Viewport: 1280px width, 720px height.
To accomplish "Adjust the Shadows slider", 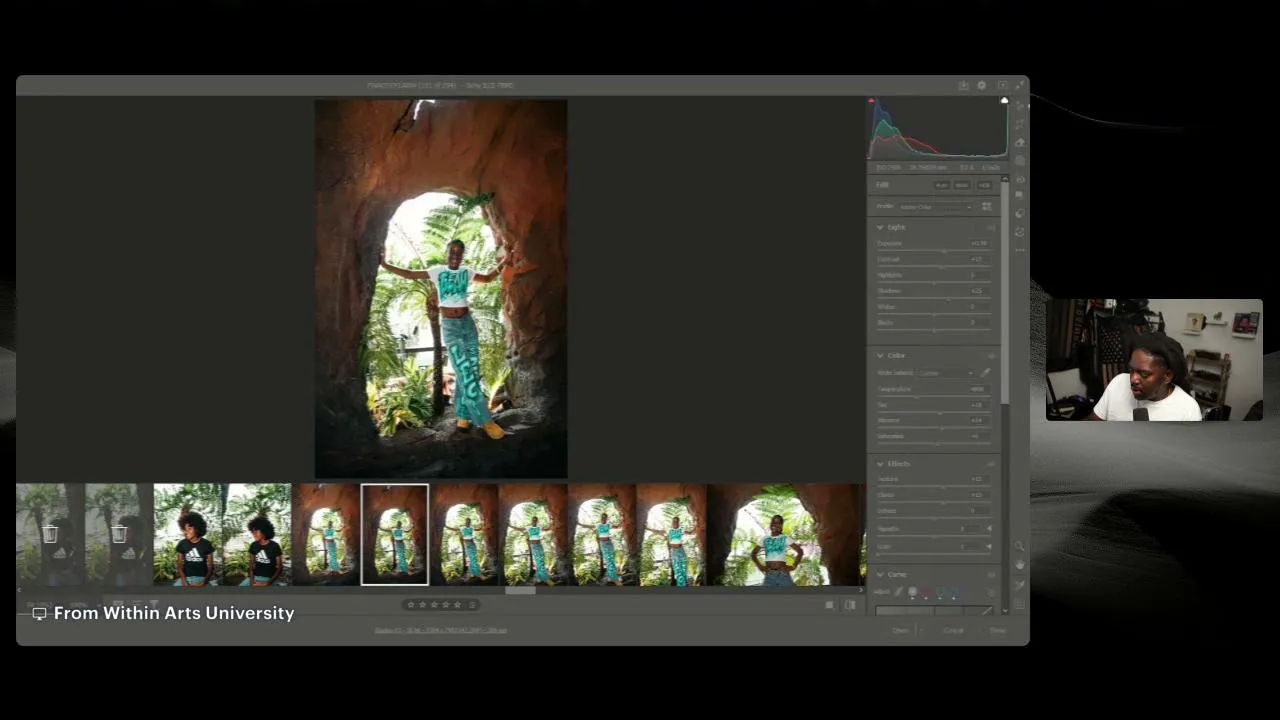I will tap(934, 298).
